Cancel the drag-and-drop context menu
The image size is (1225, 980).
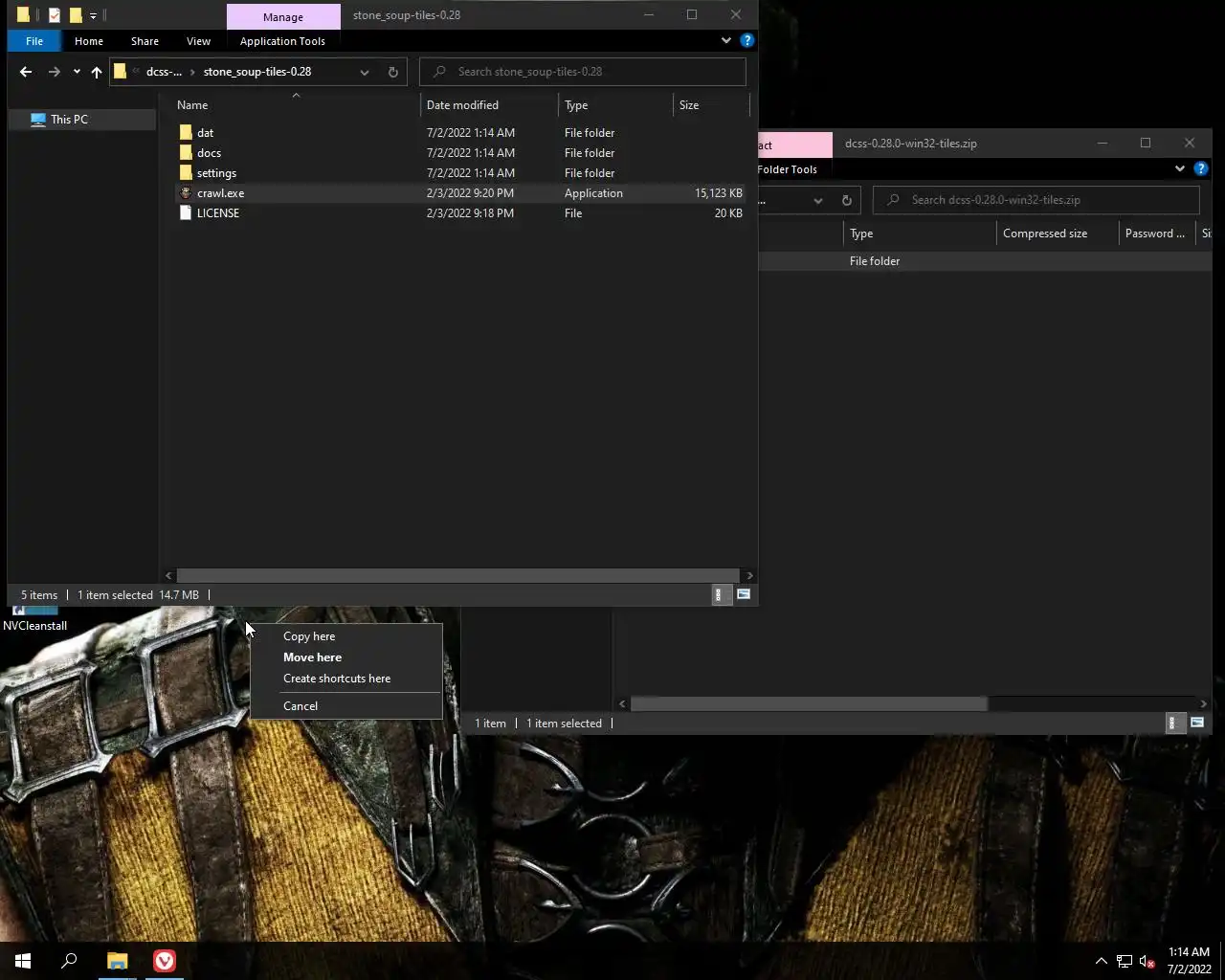point(301,706)
